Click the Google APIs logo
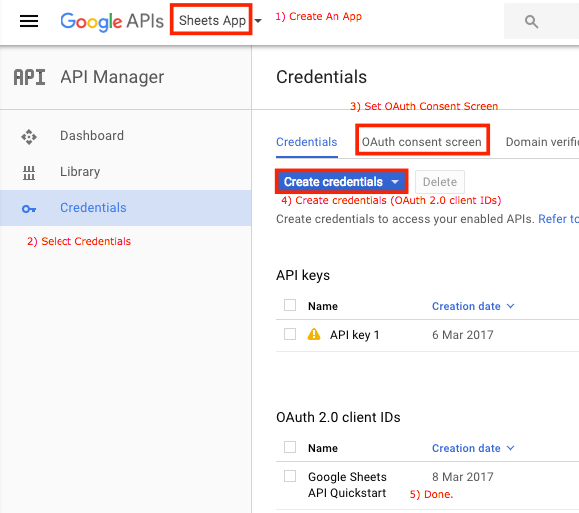Screen dimensions: 579x513 coord(112,21)
